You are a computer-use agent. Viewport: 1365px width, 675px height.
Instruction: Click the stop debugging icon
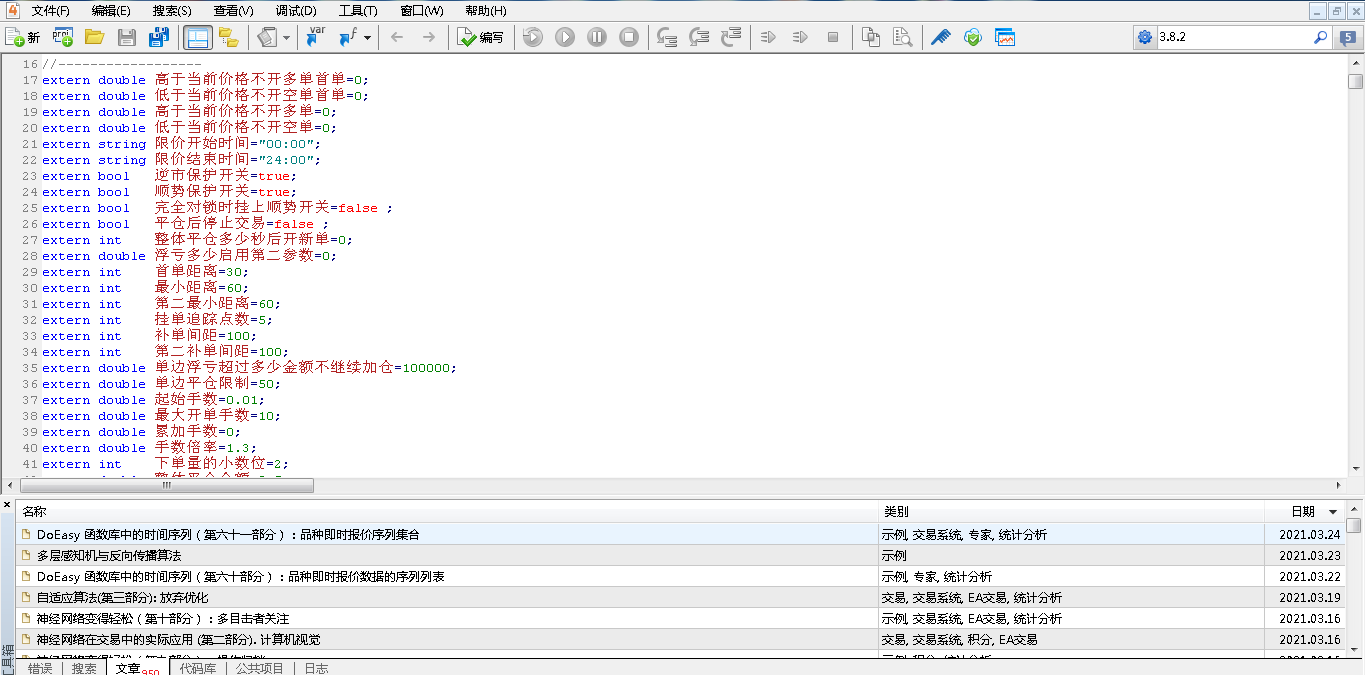pyautogui.click(x=629, y=37)
